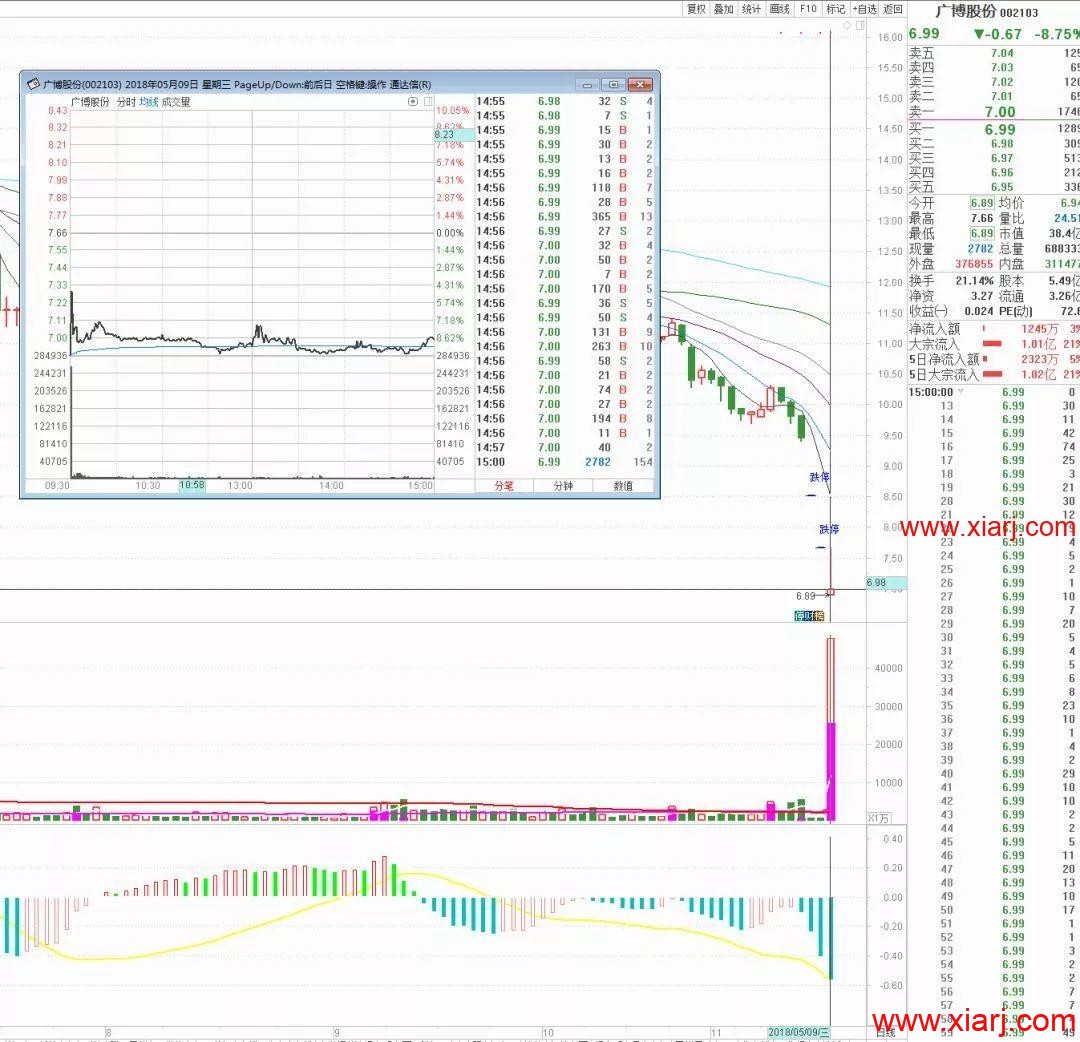Open F10 company information
The image size is (1080, 1042).
click(x=808, y=9)
